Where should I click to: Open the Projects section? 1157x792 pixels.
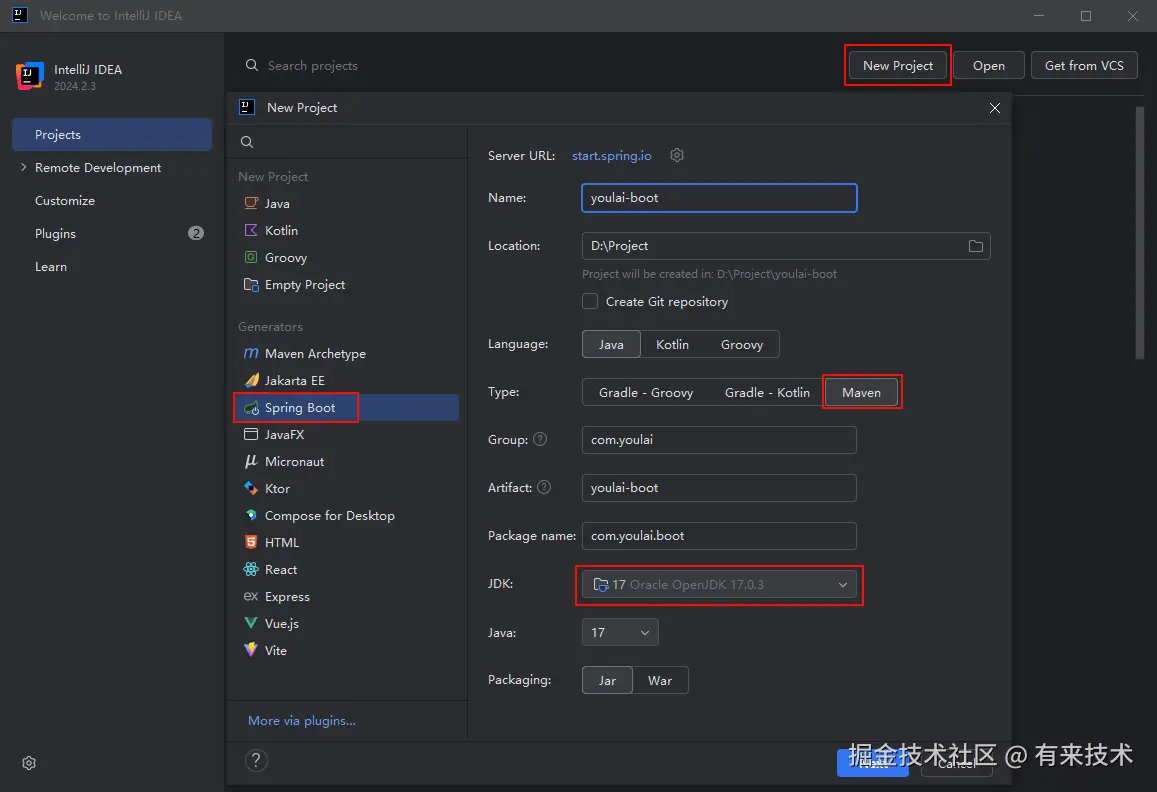click(x=112, y=134)
